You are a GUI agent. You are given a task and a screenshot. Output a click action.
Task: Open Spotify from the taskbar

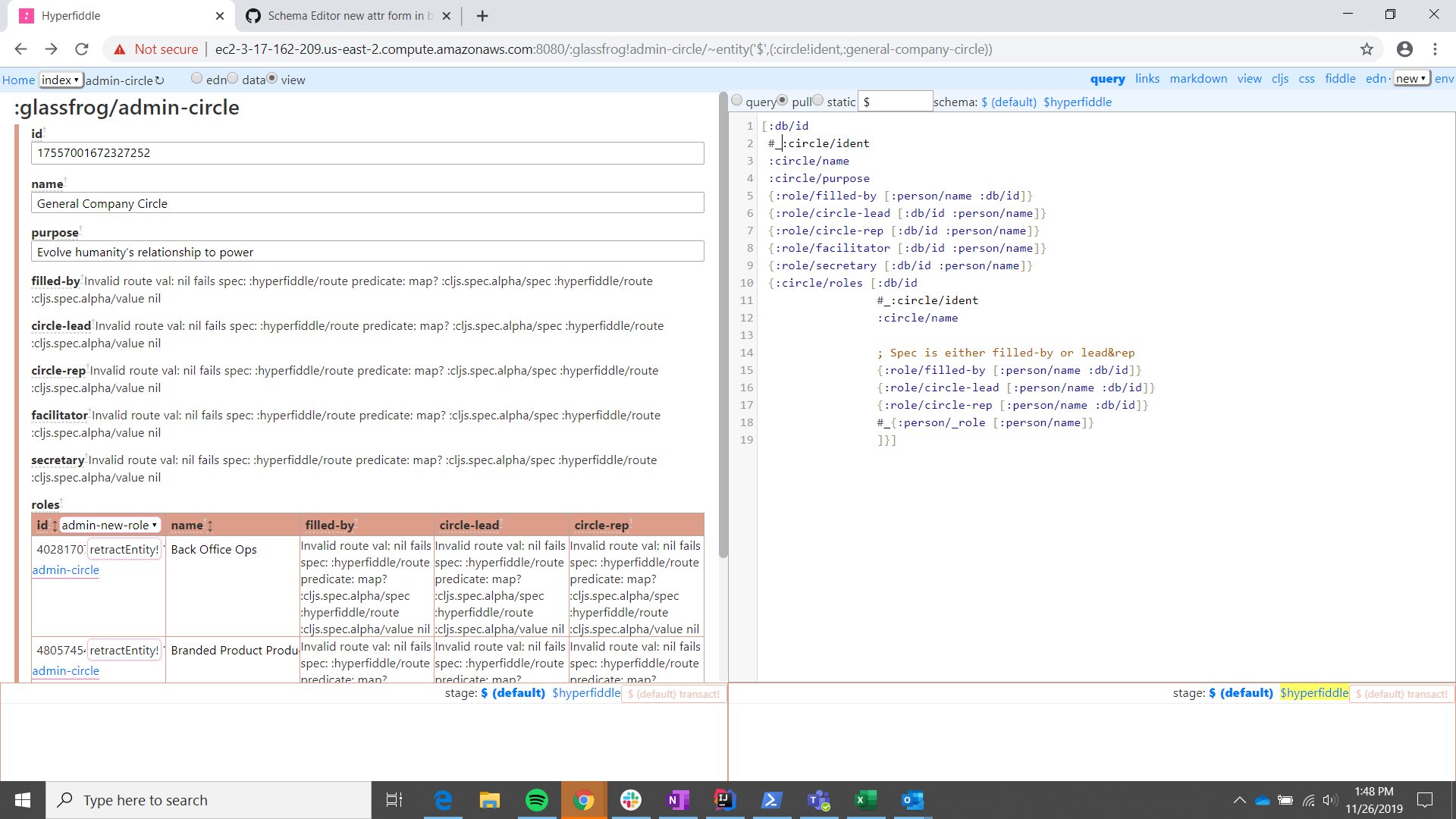537,800
